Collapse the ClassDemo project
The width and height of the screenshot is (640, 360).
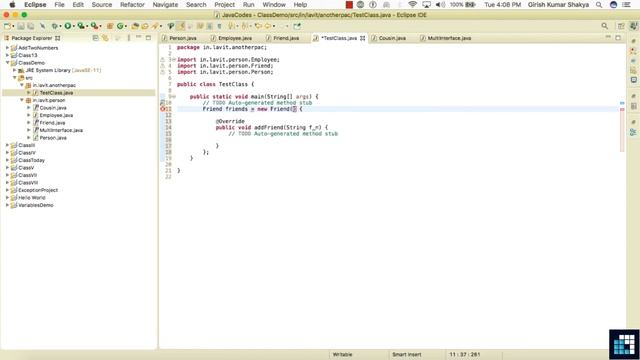7,63
